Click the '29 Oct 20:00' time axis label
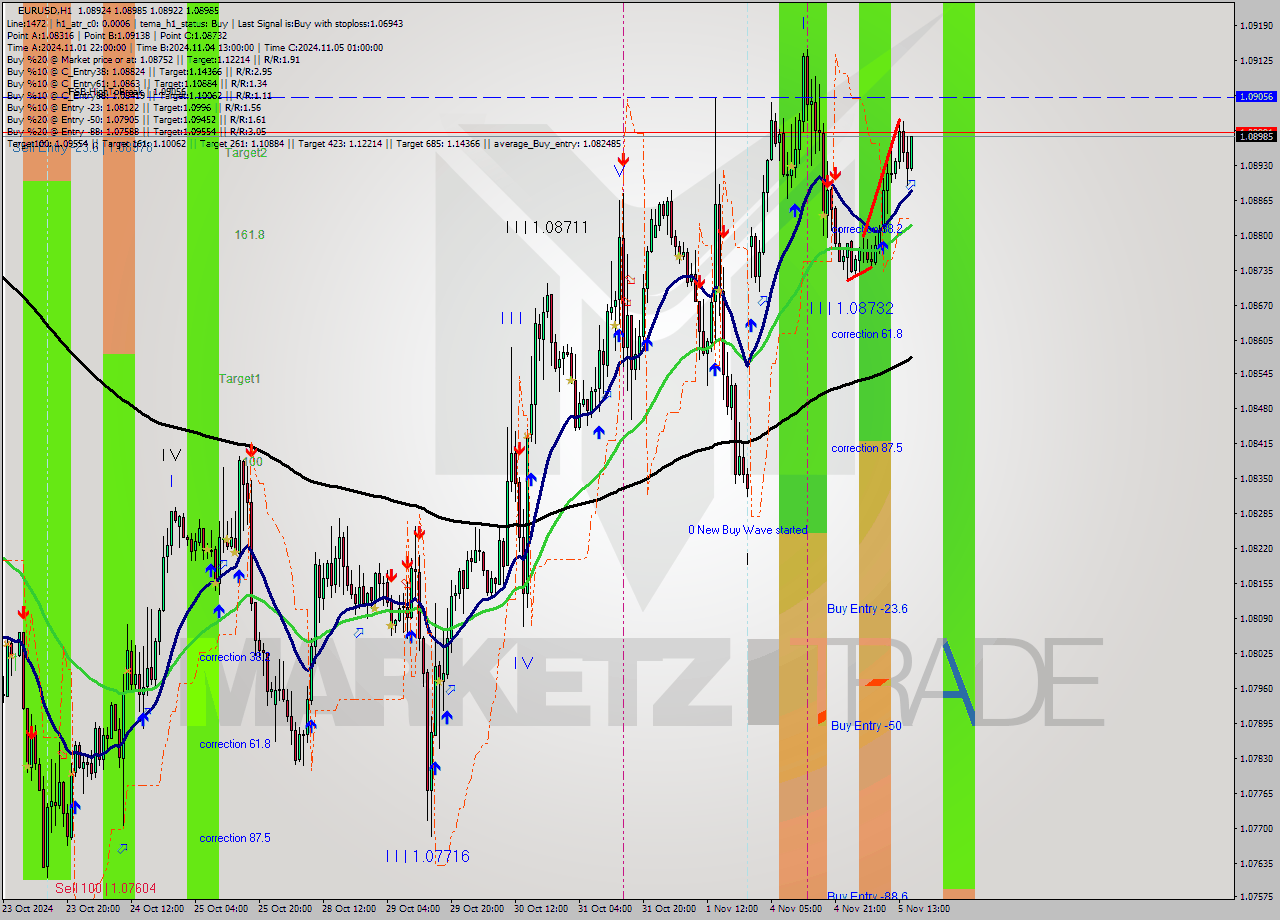 [x=476, y=909]
